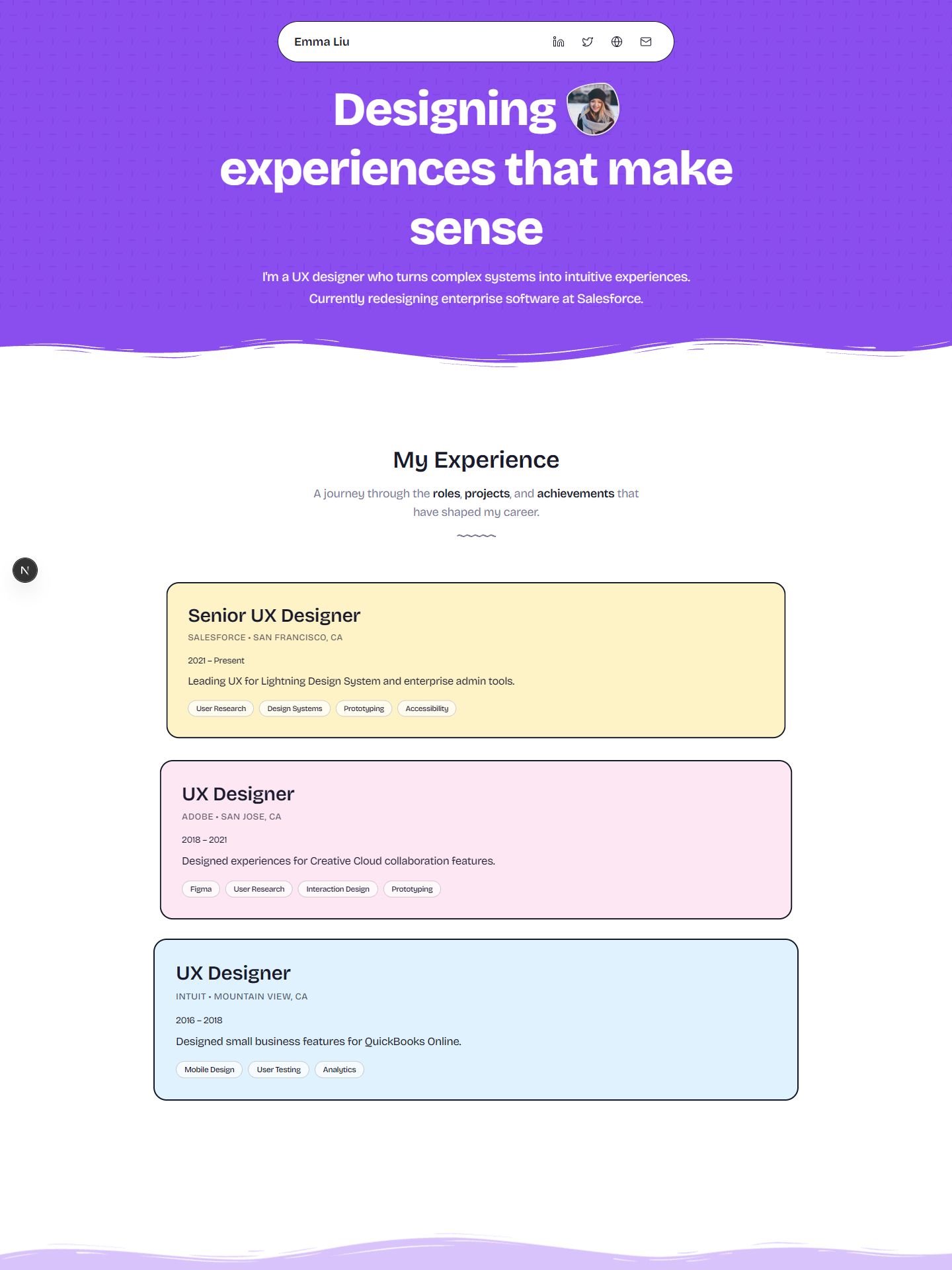Screen dimensions: 952x1270
Task: Click the "Interaction Design" skill tag
Action: click(x=337, y=888)
